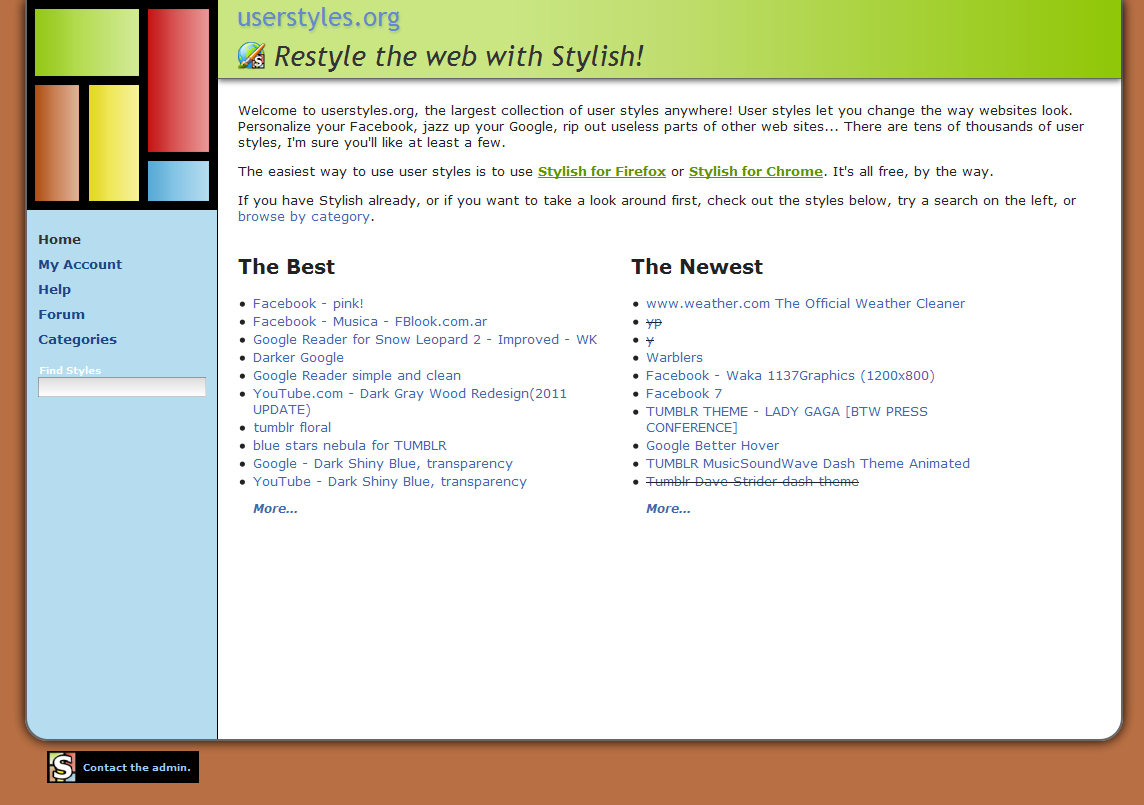Screen dimensions: 1144x805
Task: Open Tumblr Dave Strider dash theme
Action: (x=752, y=482)
